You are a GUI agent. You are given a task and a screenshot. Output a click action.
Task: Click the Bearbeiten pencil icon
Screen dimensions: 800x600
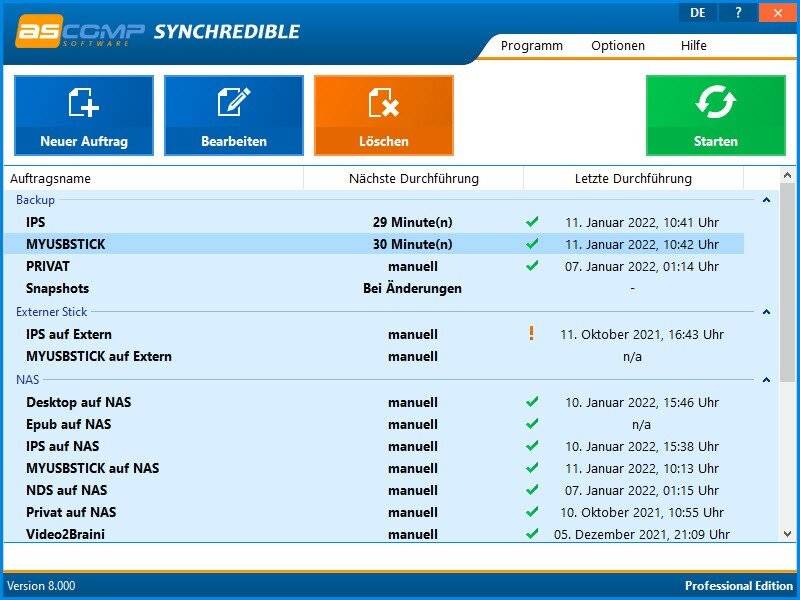pos(233,103)
